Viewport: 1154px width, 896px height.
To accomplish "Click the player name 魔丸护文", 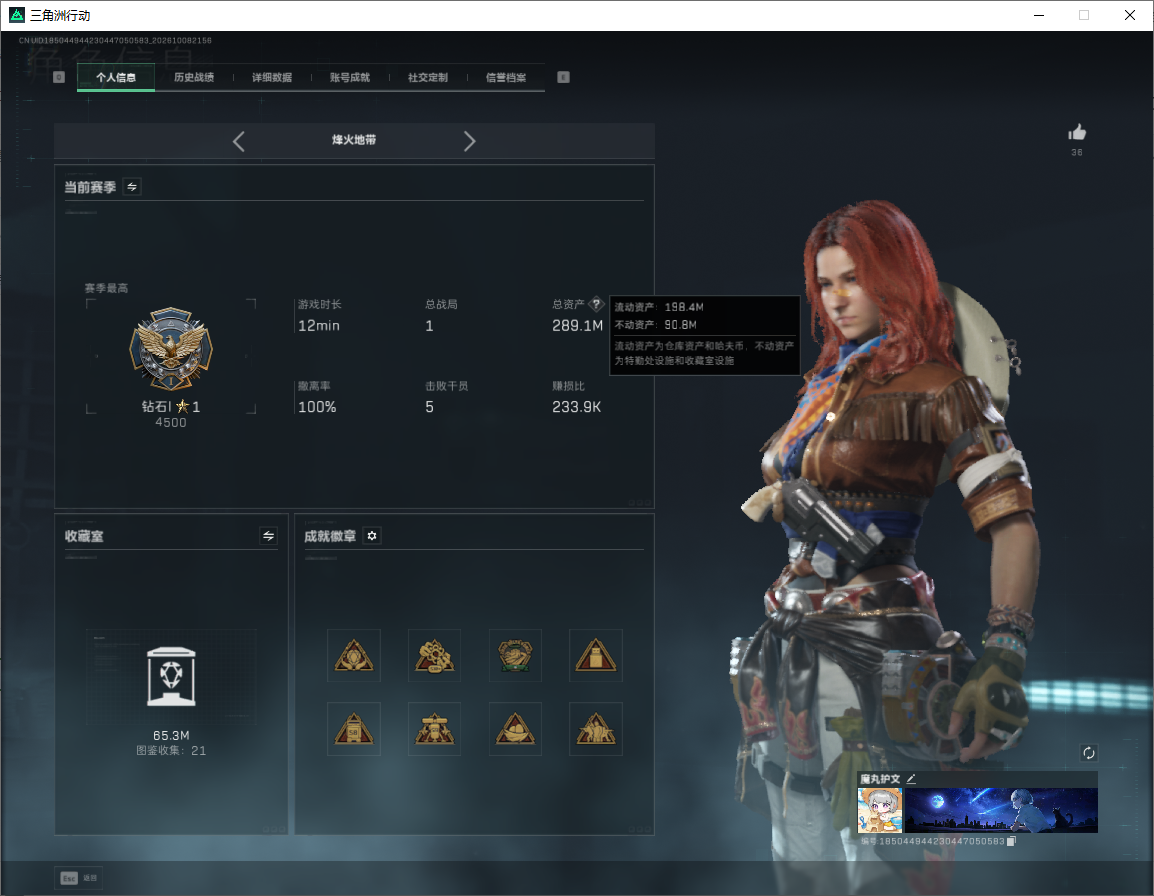I will 880,779.
